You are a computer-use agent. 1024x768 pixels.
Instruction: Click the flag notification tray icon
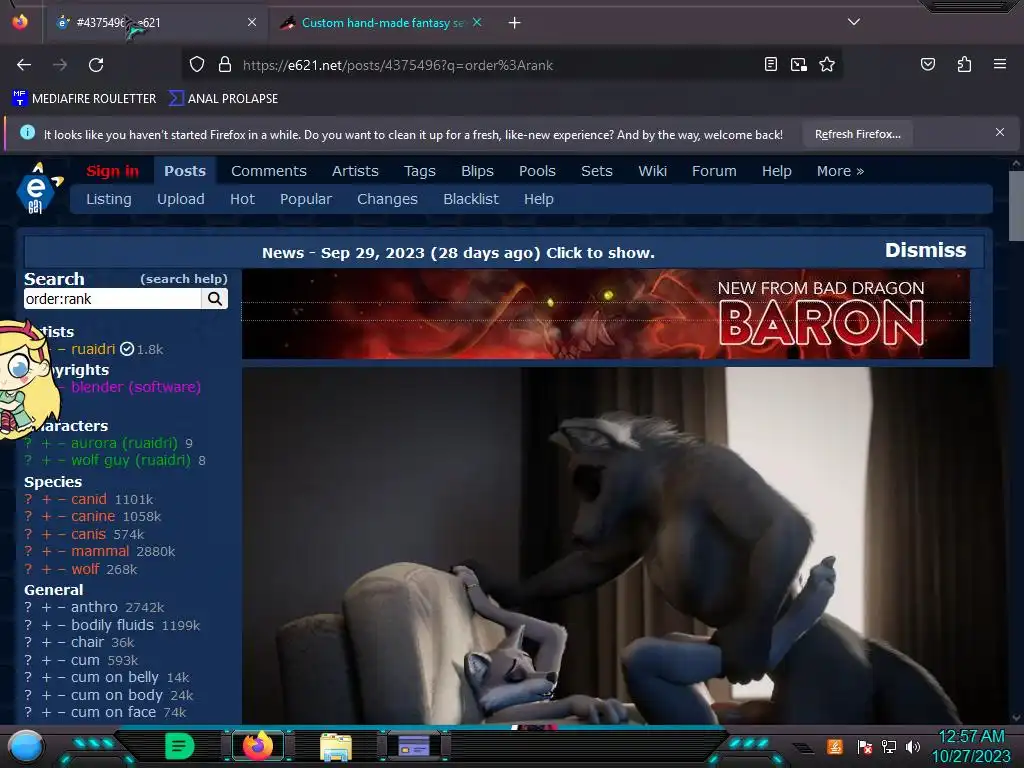(864, 746)
